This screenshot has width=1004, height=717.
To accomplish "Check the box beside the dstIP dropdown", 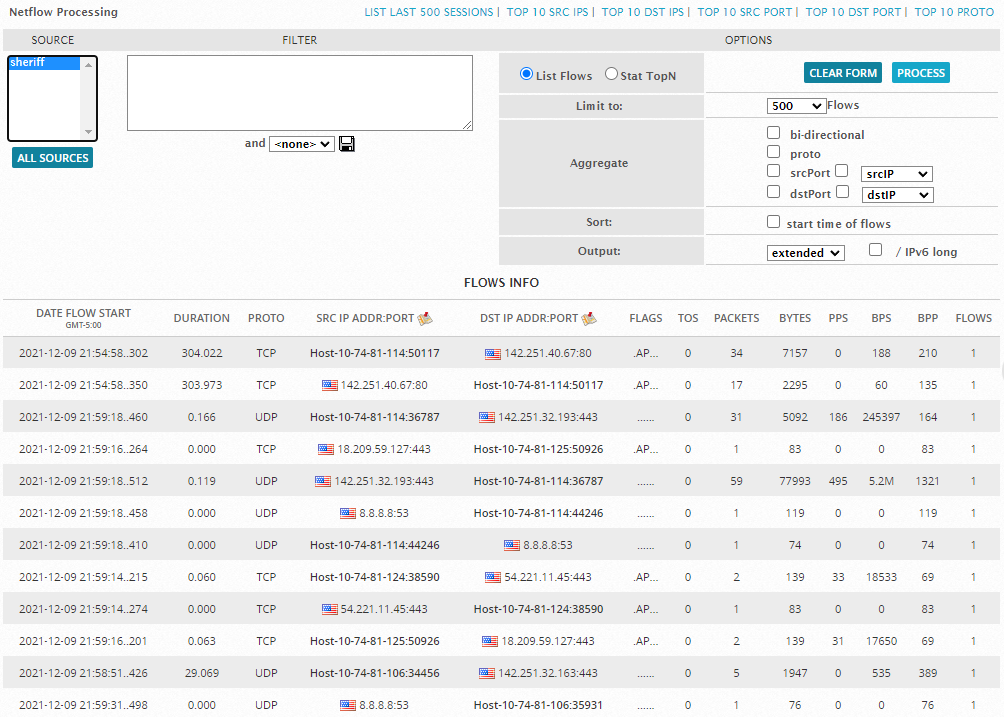I will point(843,191).
